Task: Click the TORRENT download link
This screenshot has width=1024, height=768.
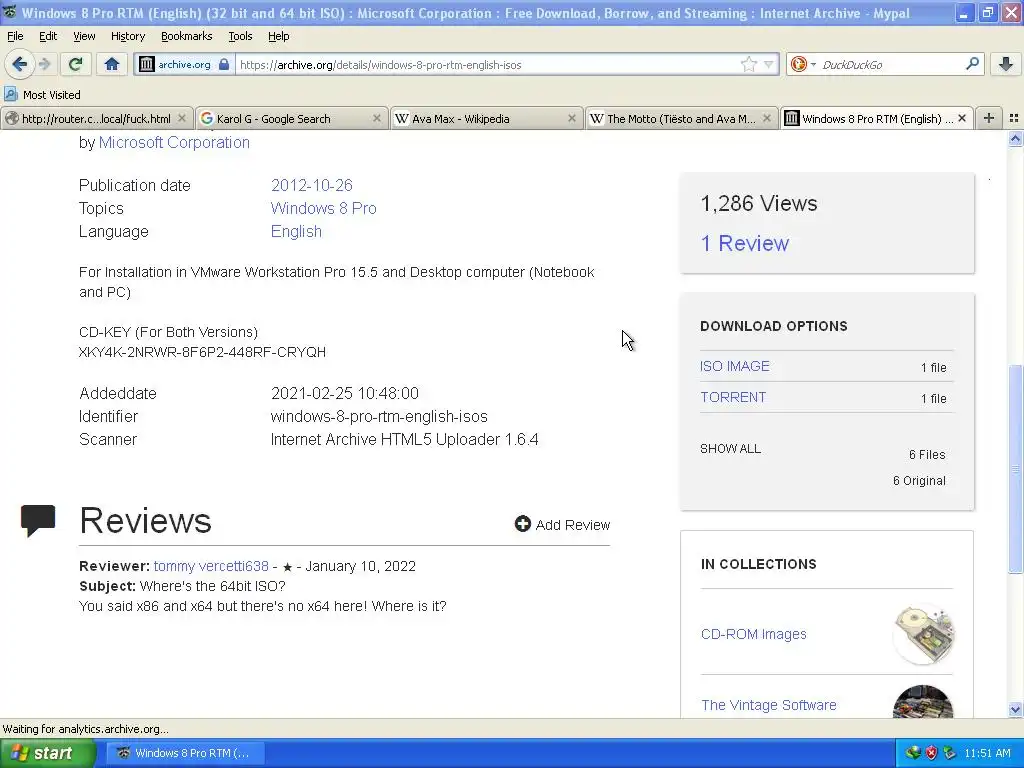Action: [x=733, y=397]
